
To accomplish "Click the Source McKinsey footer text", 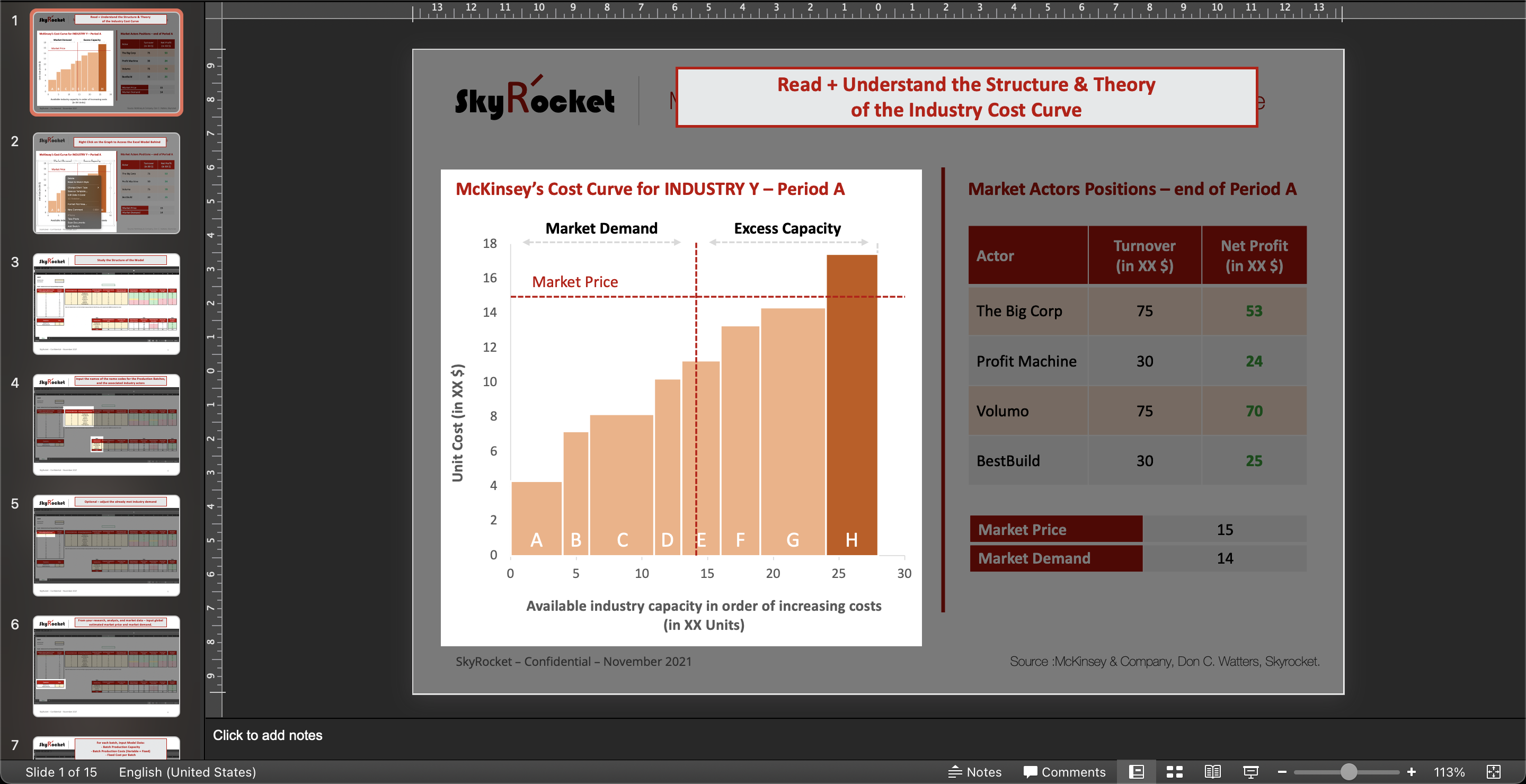I will pyautogui.click(x=1165, y=661).
